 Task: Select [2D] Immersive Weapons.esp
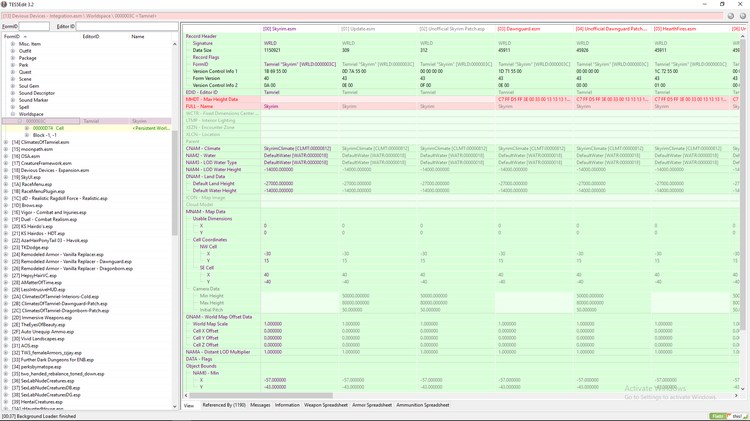(42, 318)
